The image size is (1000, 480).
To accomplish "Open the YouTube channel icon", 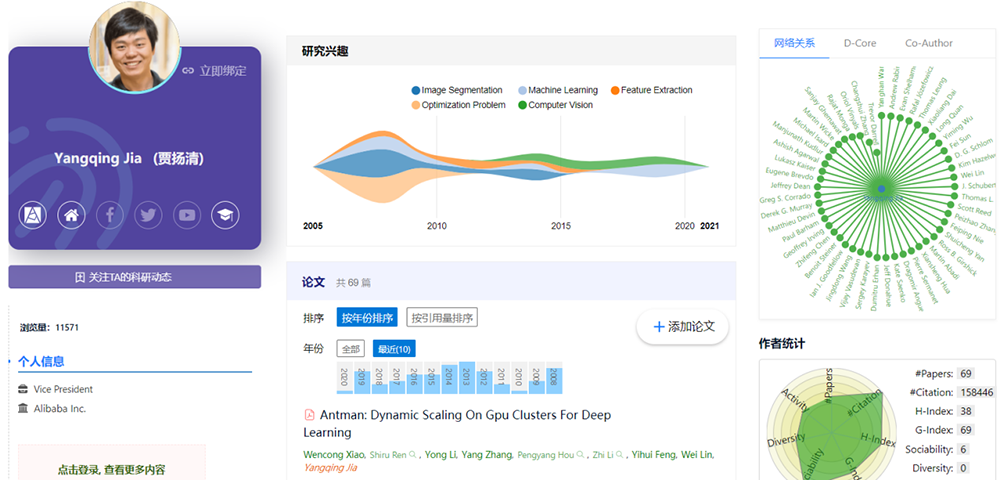I will coord(187,214).
